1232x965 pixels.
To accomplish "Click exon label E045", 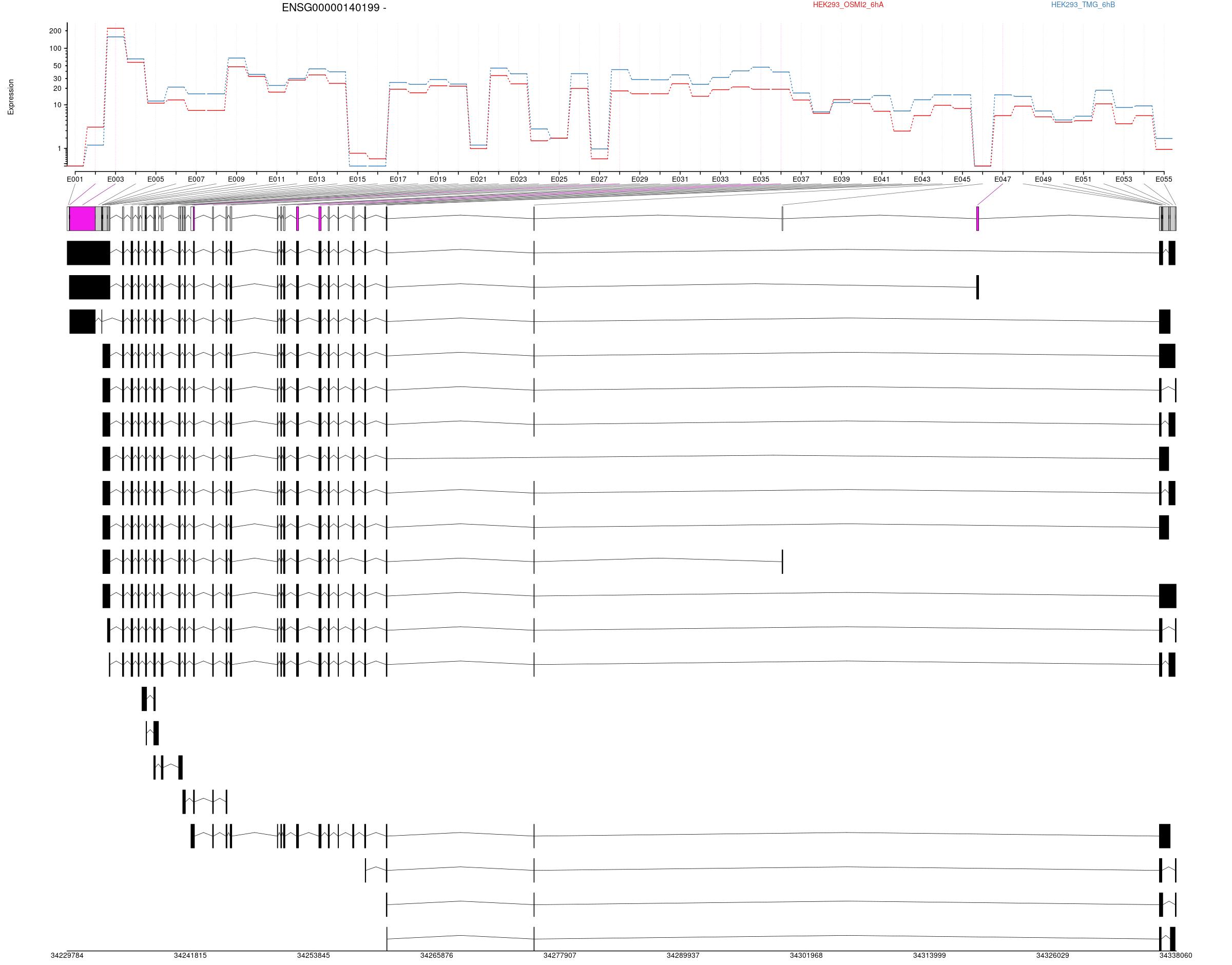I will point(962,179).
